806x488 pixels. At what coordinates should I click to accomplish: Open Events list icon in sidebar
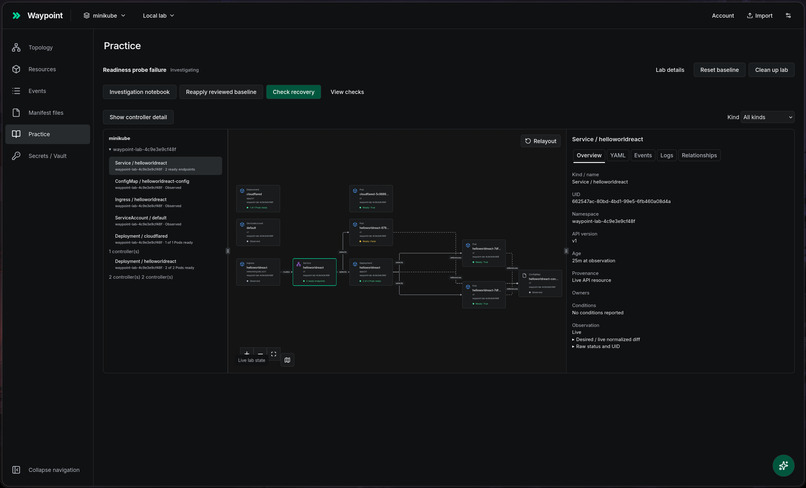click(x=16, y=91)
